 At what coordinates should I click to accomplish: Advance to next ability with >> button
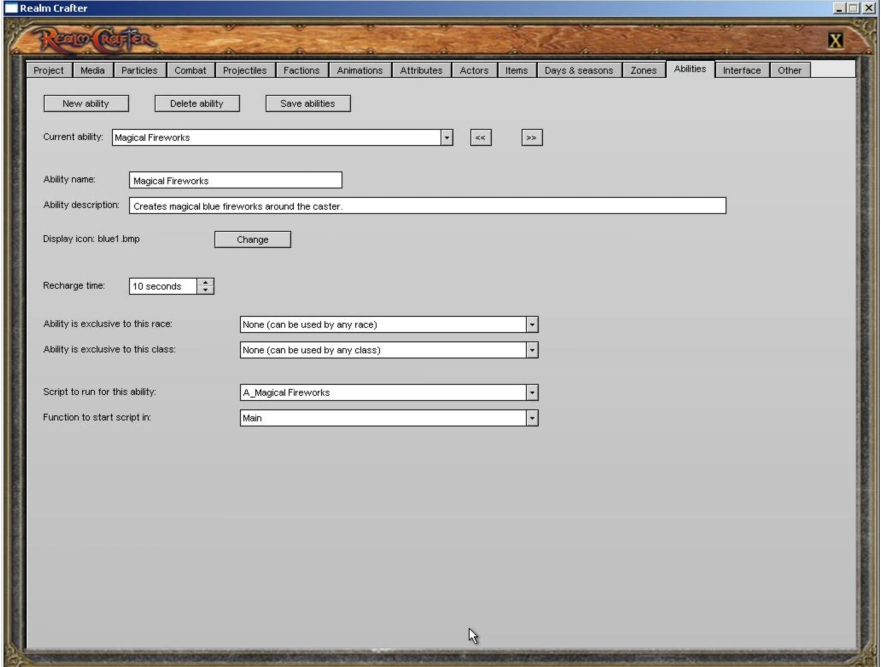[x=531, y=137]
